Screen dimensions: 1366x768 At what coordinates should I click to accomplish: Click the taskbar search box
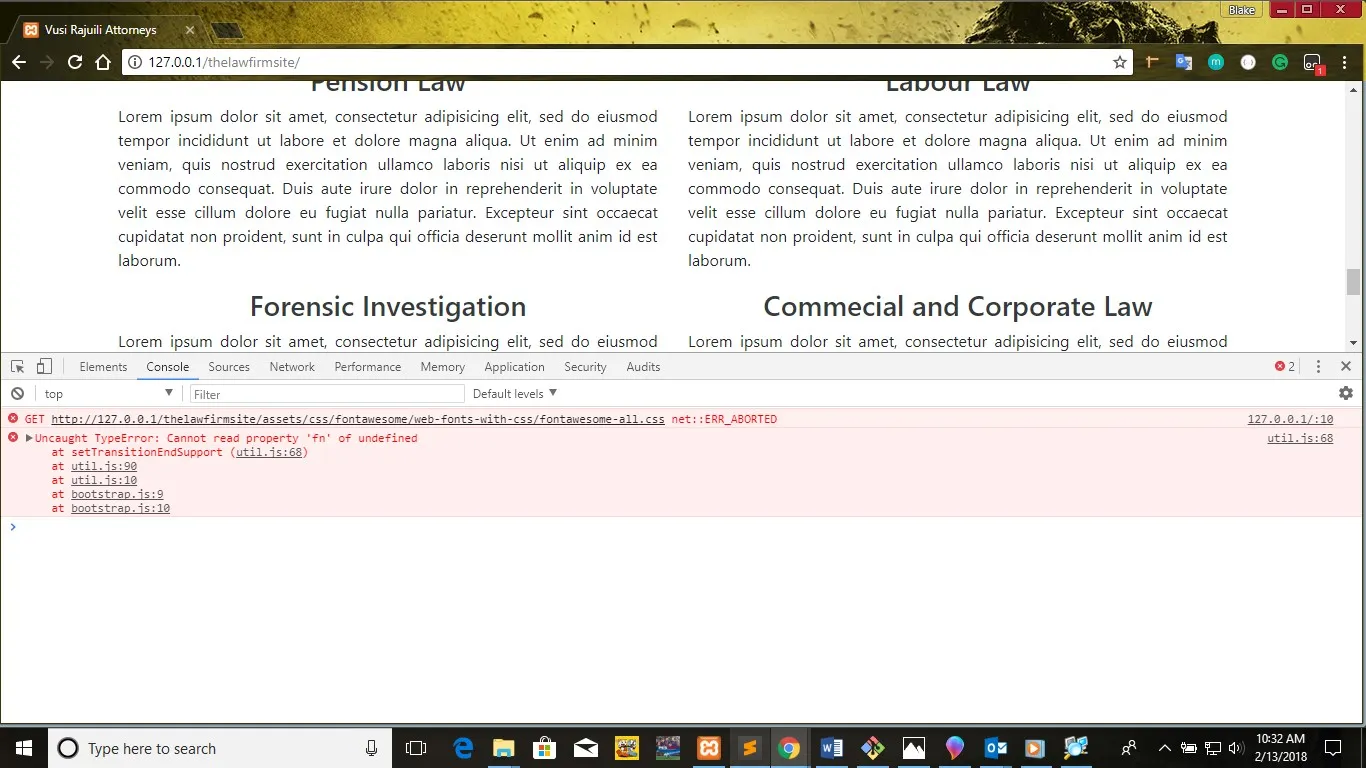[x=222, y=748]
